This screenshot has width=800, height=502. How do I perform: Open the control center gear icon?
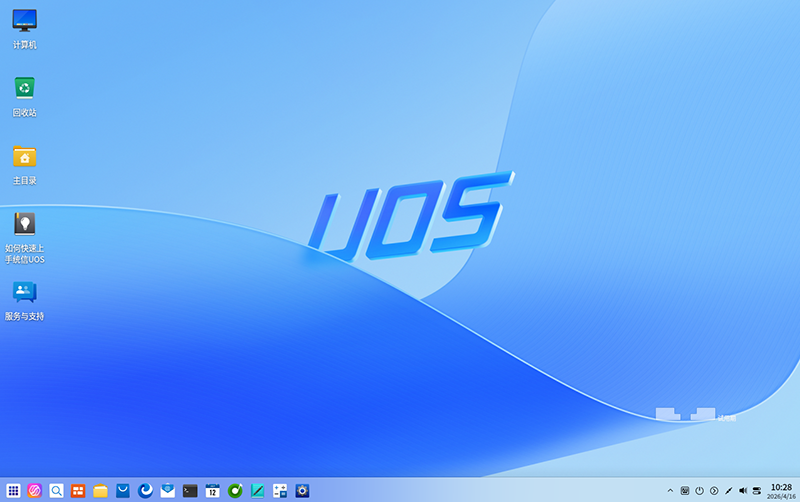[303, 491]
